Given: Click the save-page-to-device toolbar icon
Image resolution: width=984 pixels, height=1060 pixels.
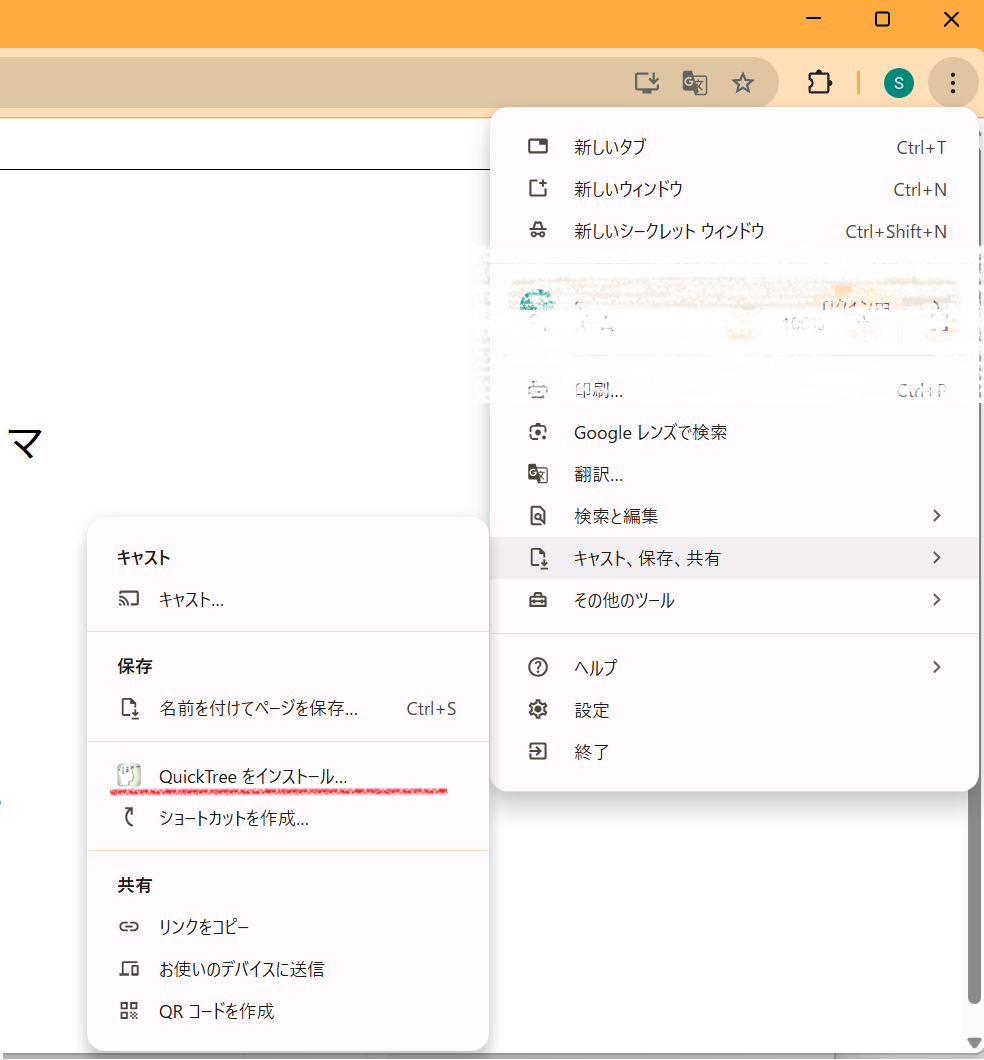Looking at the screenshot, I should (646, 83).
